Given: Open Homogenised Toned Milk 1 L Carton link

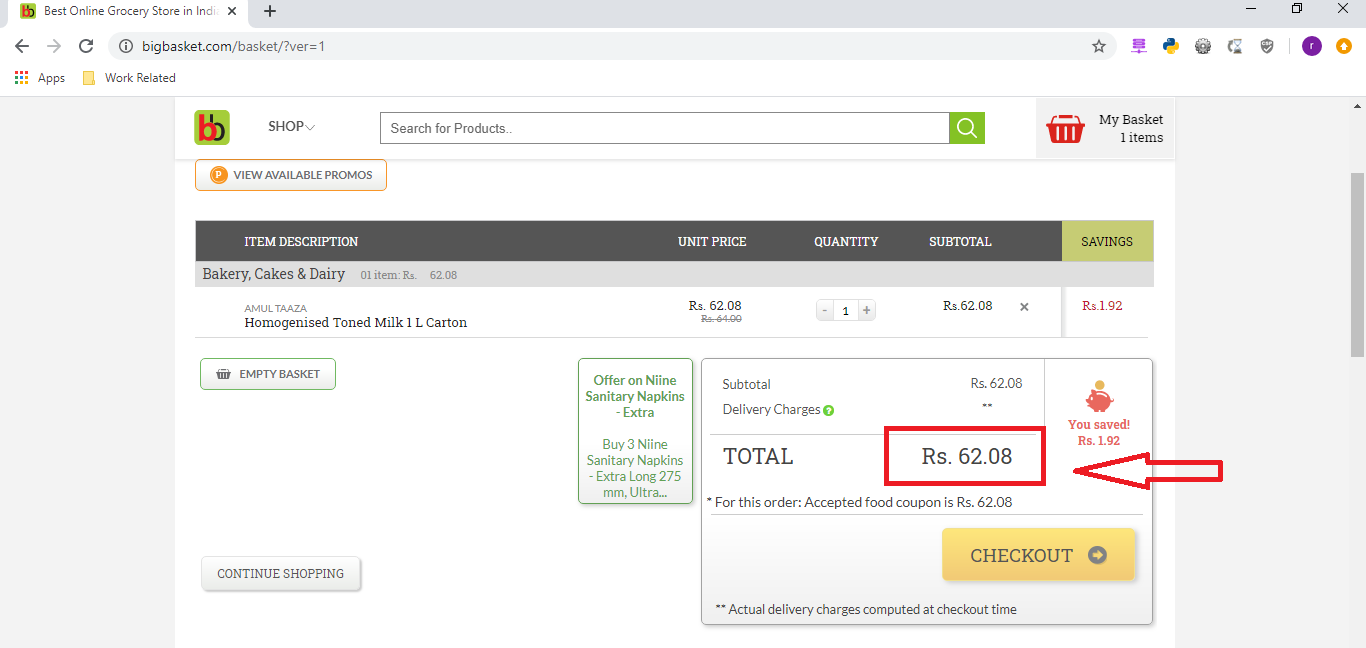Looking at the screenshot, I should point(356,323).
